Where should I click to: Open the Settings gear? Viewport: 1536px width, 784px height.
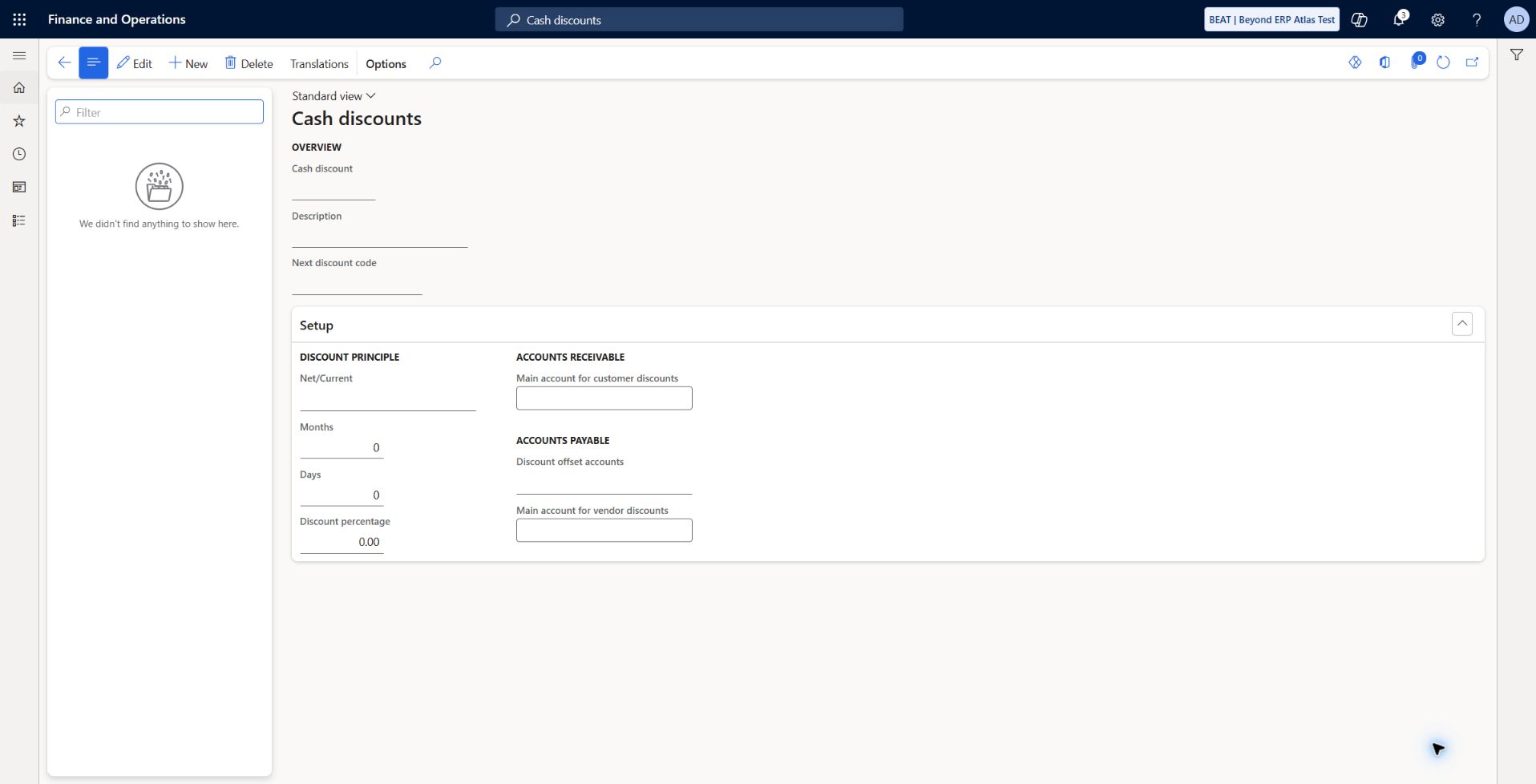1438,19
